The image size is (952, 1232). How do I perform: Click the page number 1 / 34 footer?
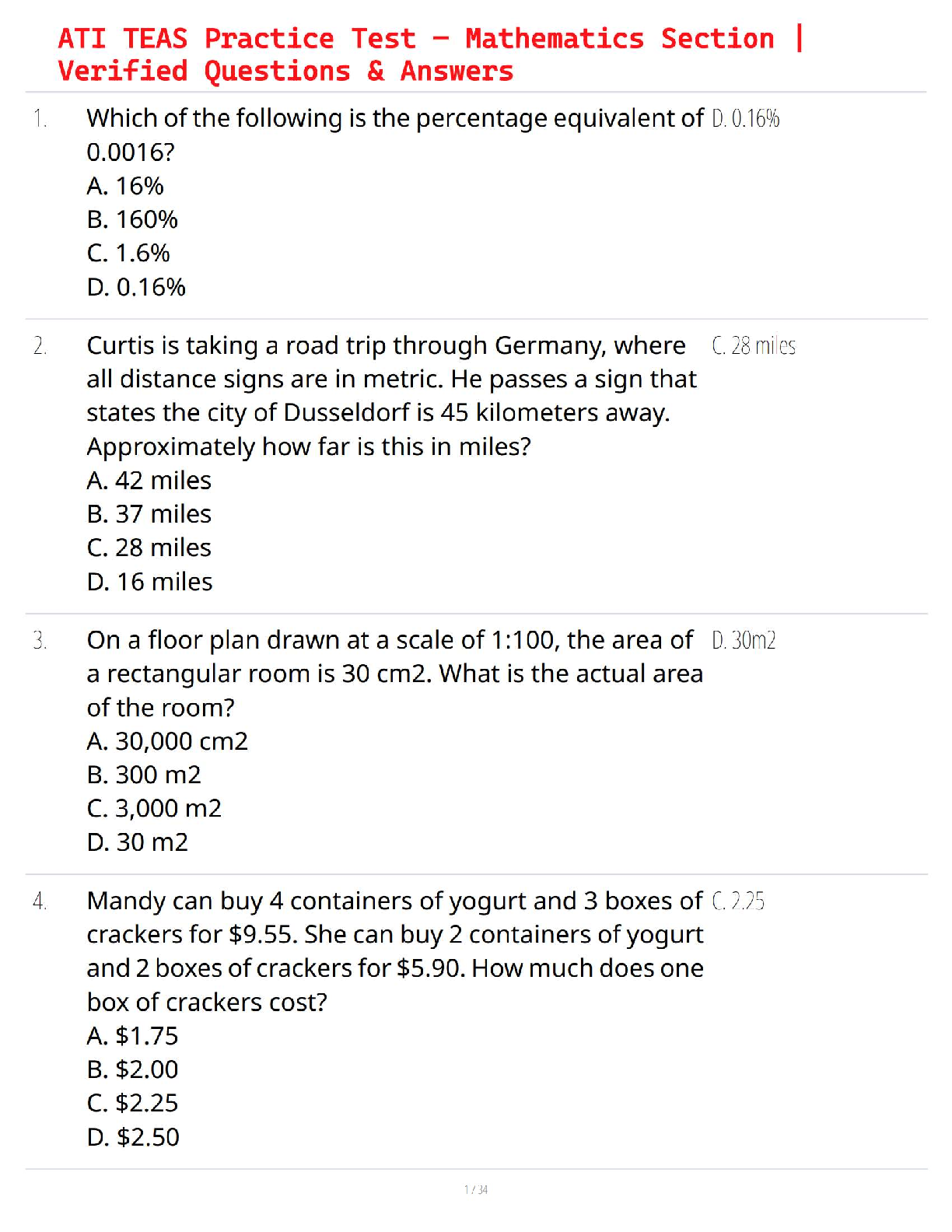476,1189
